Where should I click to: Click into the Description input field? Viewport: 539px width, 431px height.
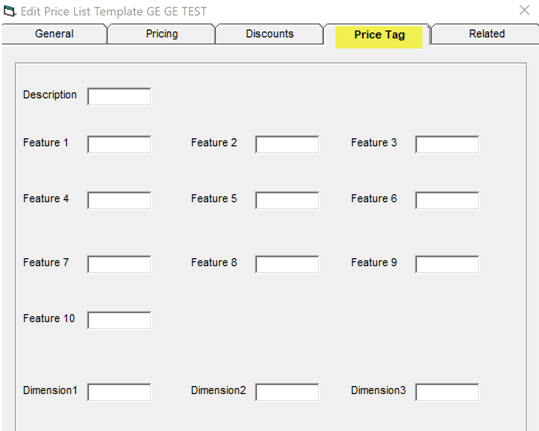point(119,97)
